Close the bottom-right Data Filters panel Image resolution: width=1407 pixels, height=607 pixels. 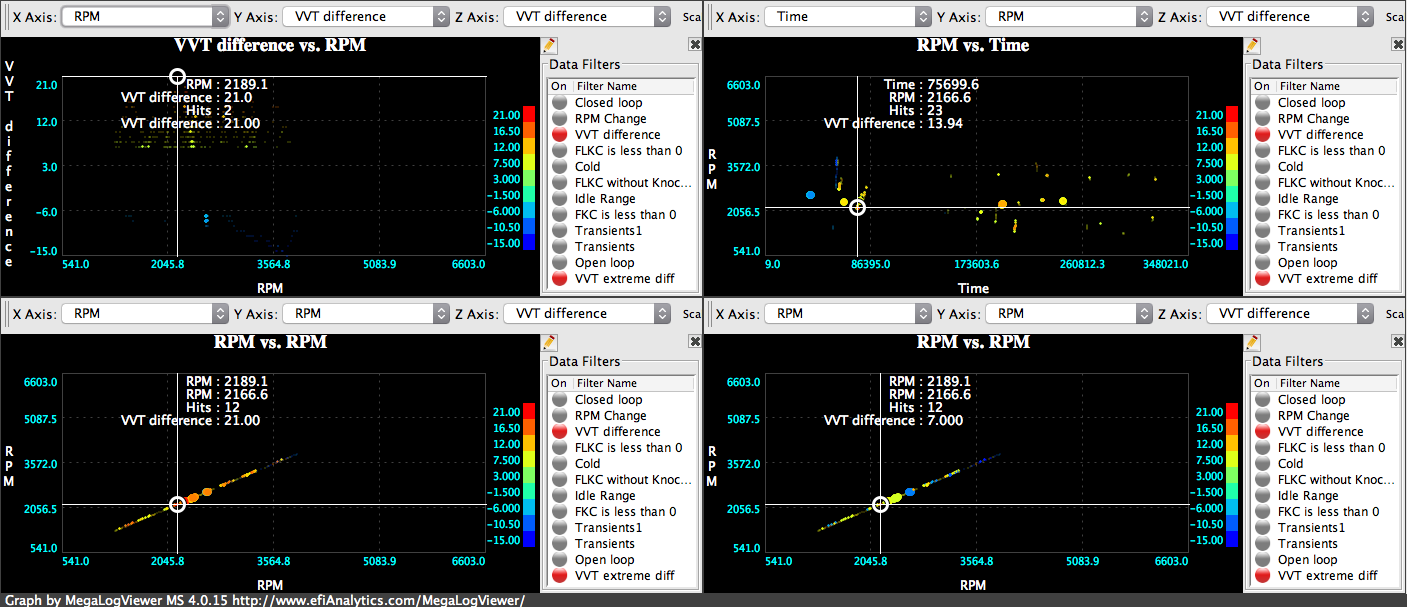pyautogui.click(x=1397, y=341)
